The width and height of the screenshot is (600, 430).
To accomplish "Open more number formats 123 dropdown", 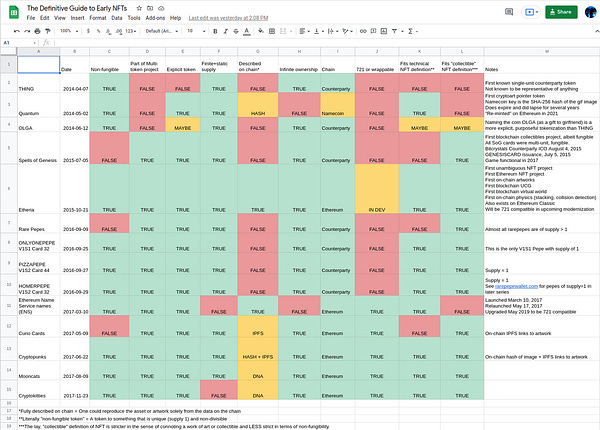I will [130, 31].
